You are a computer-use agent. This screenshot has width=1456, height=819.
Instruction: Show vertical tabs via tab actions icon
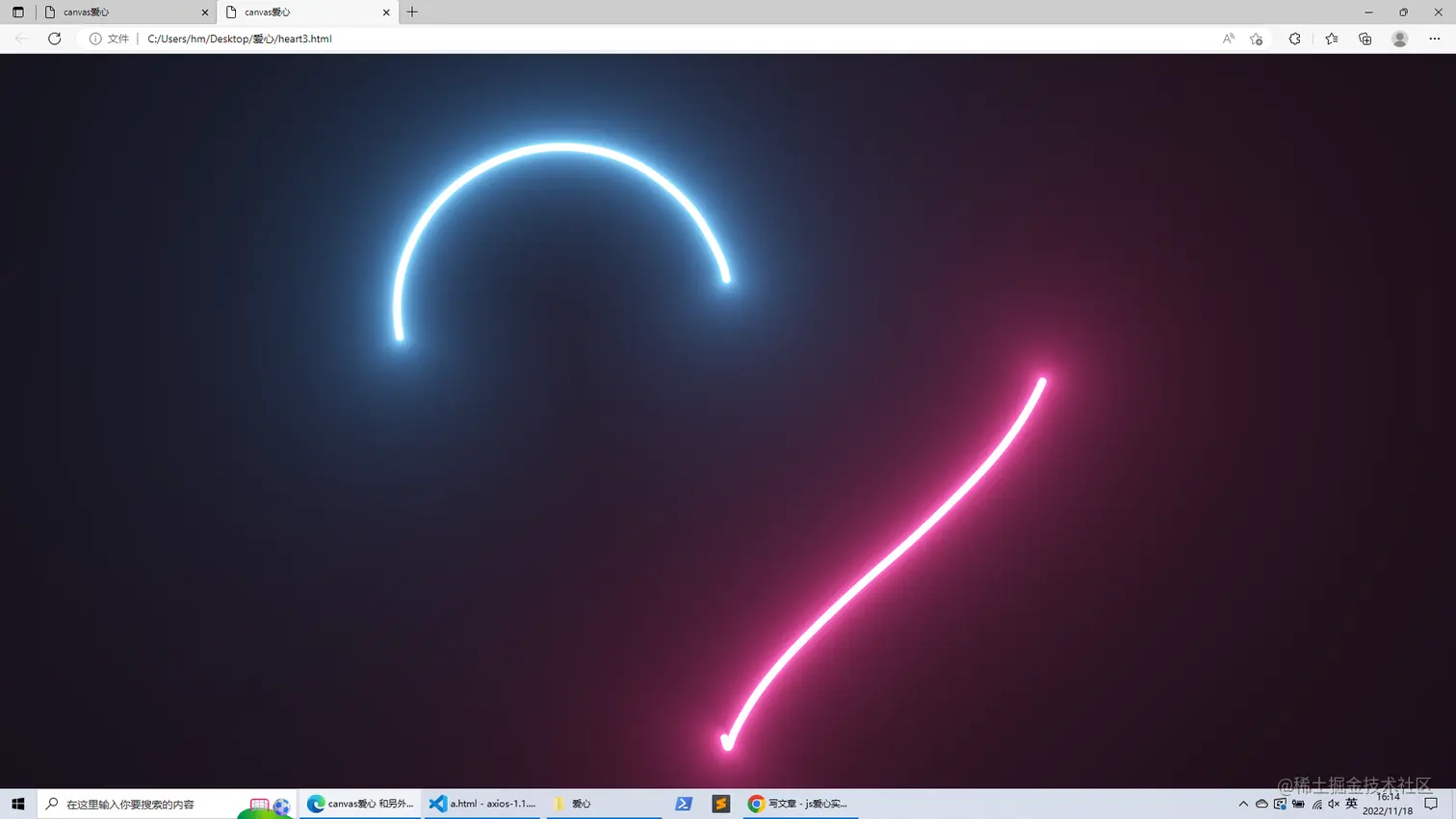tap(17, 12)
